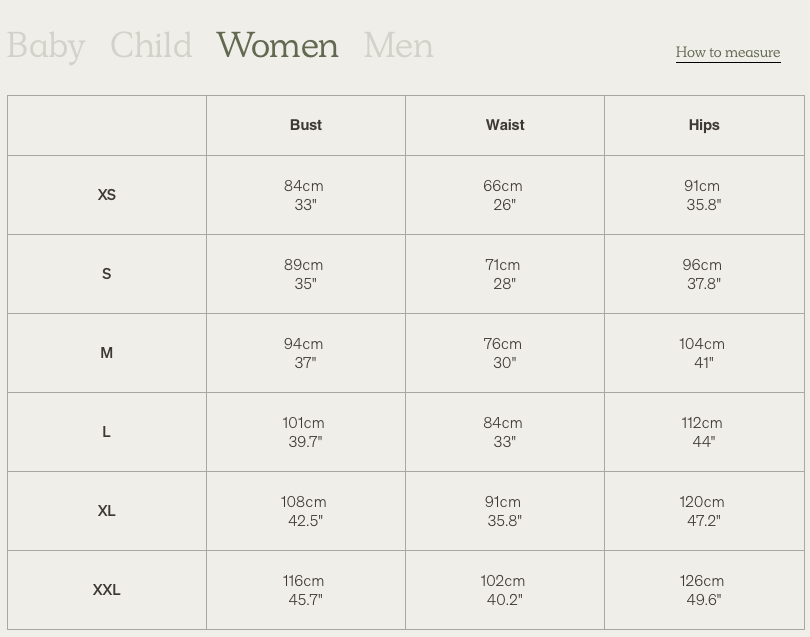
Task: Click the XXL hips 126cm cell
Action: [704, 590]
